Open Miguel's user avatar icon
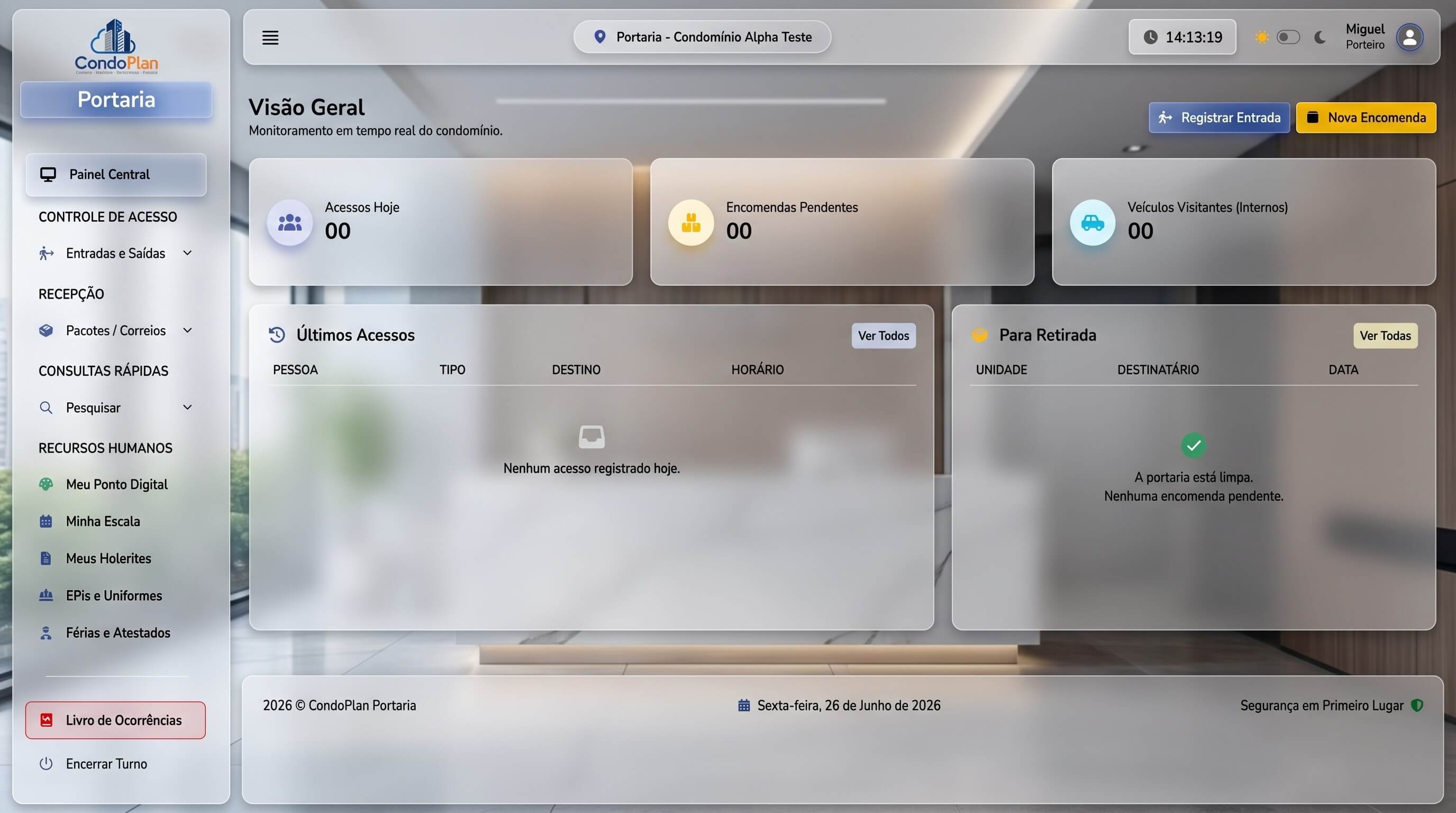1456x813 pixels. point(1409,37)
